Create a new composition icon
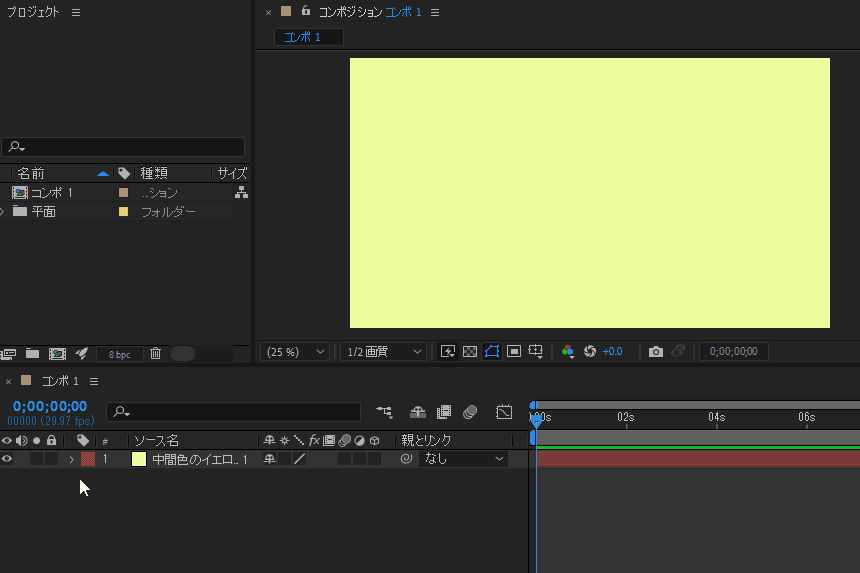This screenshot has width=860, height=573. [x=57, y=354]
